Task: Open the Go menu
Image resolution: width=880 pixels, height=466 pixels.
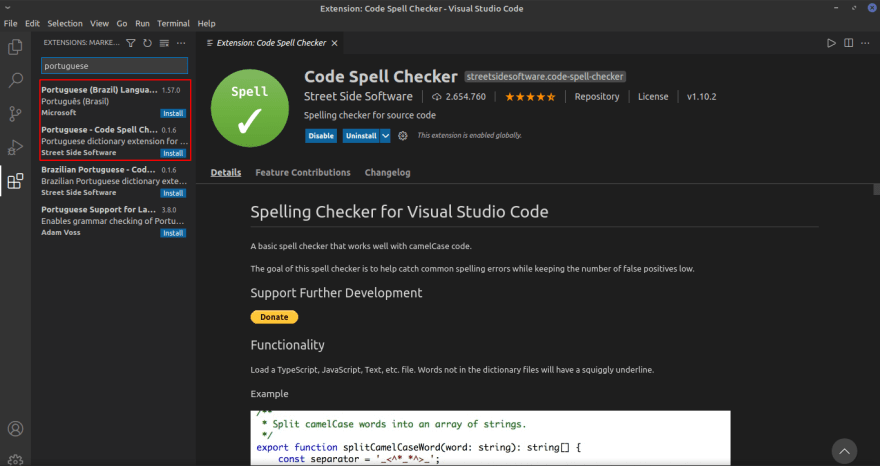Action: [x=122, y=24]
